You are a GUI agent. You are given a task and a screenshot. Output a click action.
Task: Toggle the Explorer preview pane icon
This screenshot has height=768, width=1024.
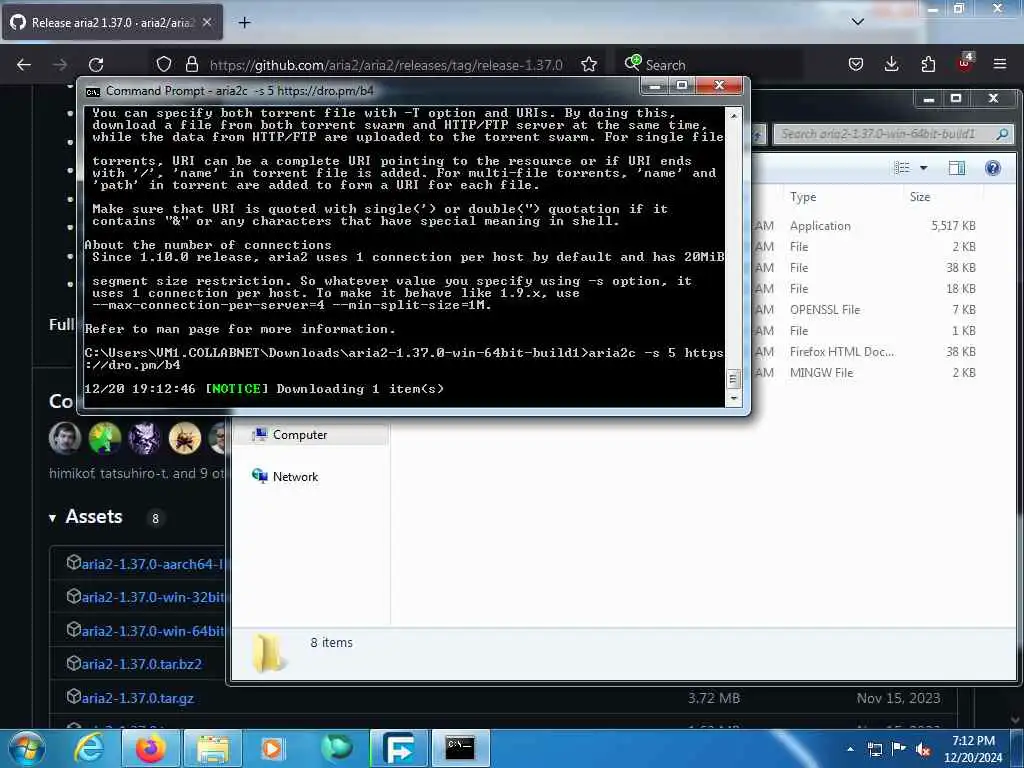coord(957,168)
